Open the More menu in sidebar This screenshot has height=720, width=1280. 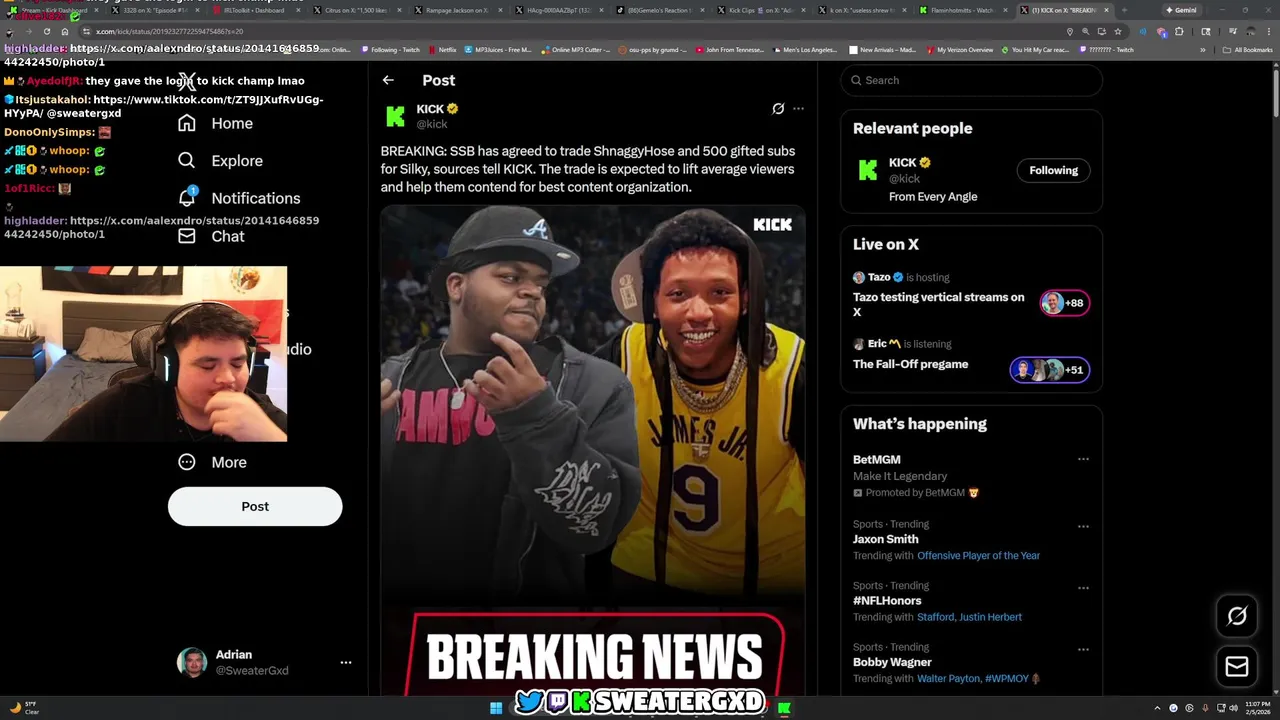click(212, 462)
